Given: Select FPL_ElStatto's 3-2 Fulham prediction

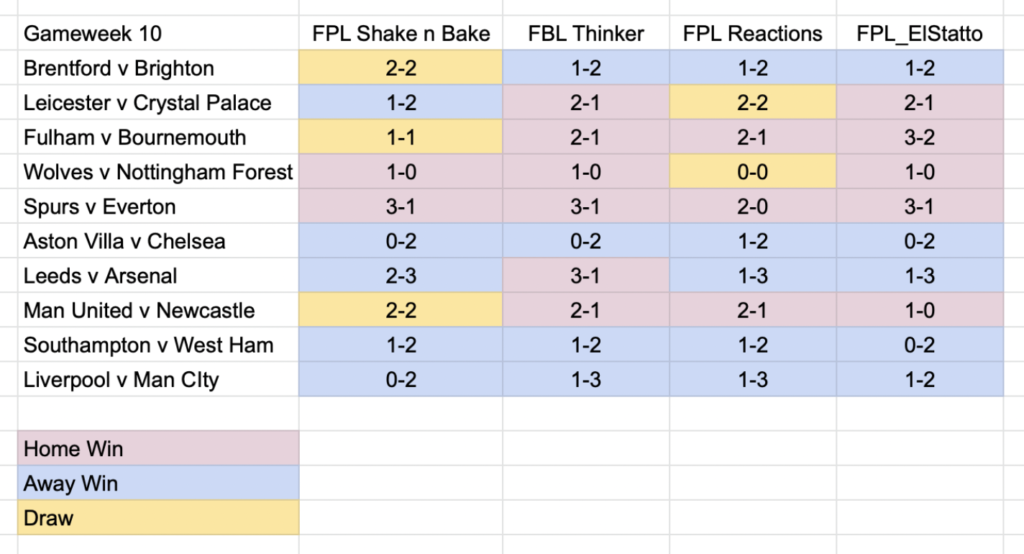Looking at the screenshot, I should tap(920, 137).
